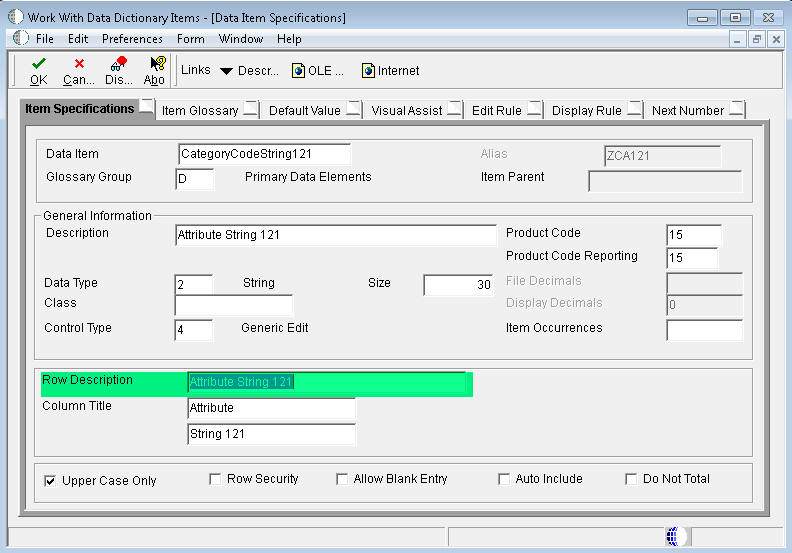The height and width of the screenshot is (553, 792).
Task: Click the Descr... toolbar link
Action: [x=258, y=71]
